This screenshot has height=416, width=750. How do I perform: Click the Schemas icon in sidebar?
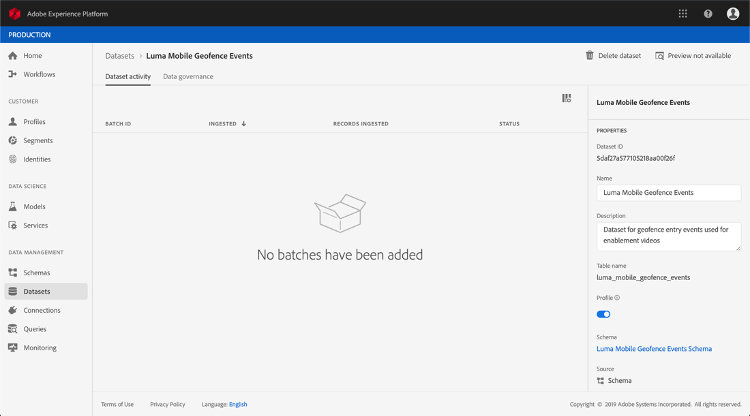pyautogui.click(x=13, y=273)
